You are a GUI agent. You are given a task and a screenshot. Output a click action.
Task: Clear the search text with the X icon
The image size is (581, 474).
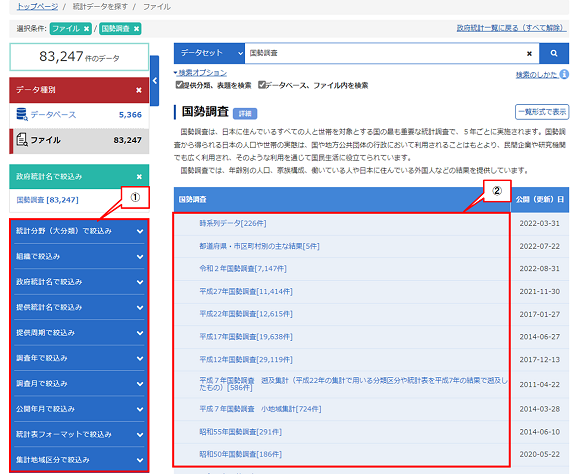click(529, 54)
